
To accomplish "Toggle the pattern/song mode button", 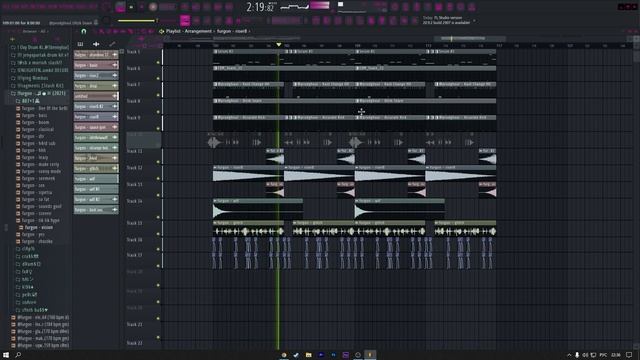I will 120,7.
